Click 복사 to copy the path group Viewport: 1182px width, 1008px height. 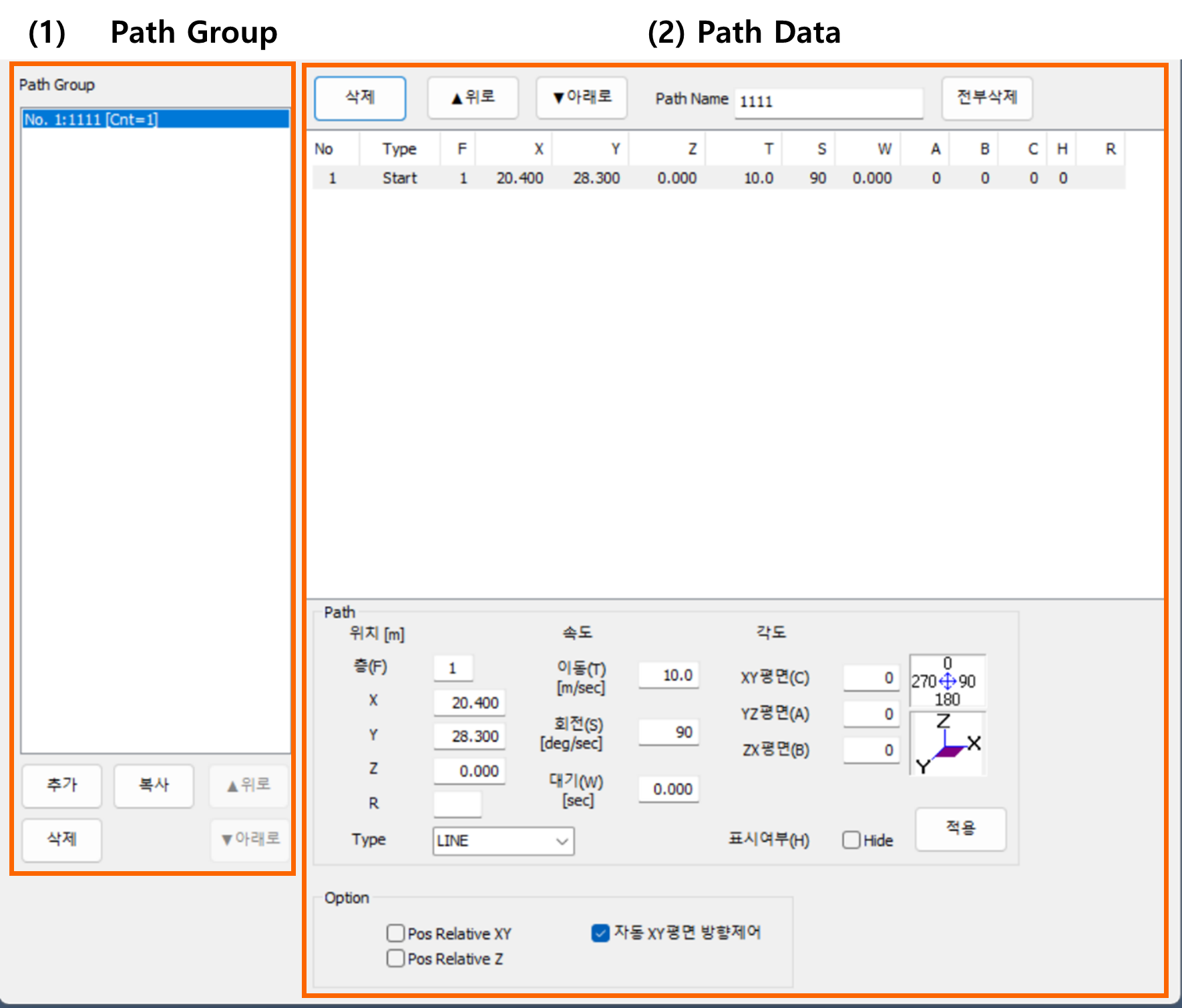pyautogui.click(x=154, y=785)
